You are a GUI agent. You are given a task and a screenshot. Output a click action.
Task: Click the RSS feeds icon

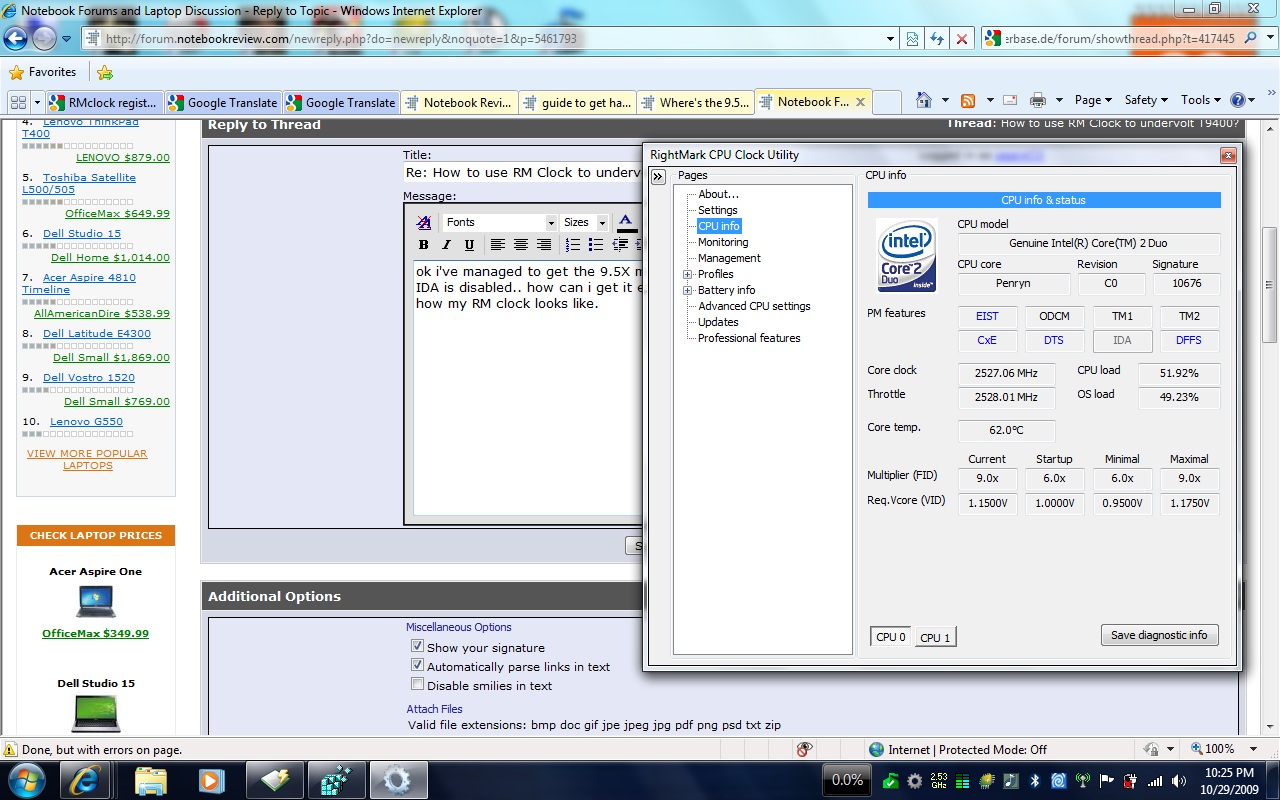pos(967,100)
